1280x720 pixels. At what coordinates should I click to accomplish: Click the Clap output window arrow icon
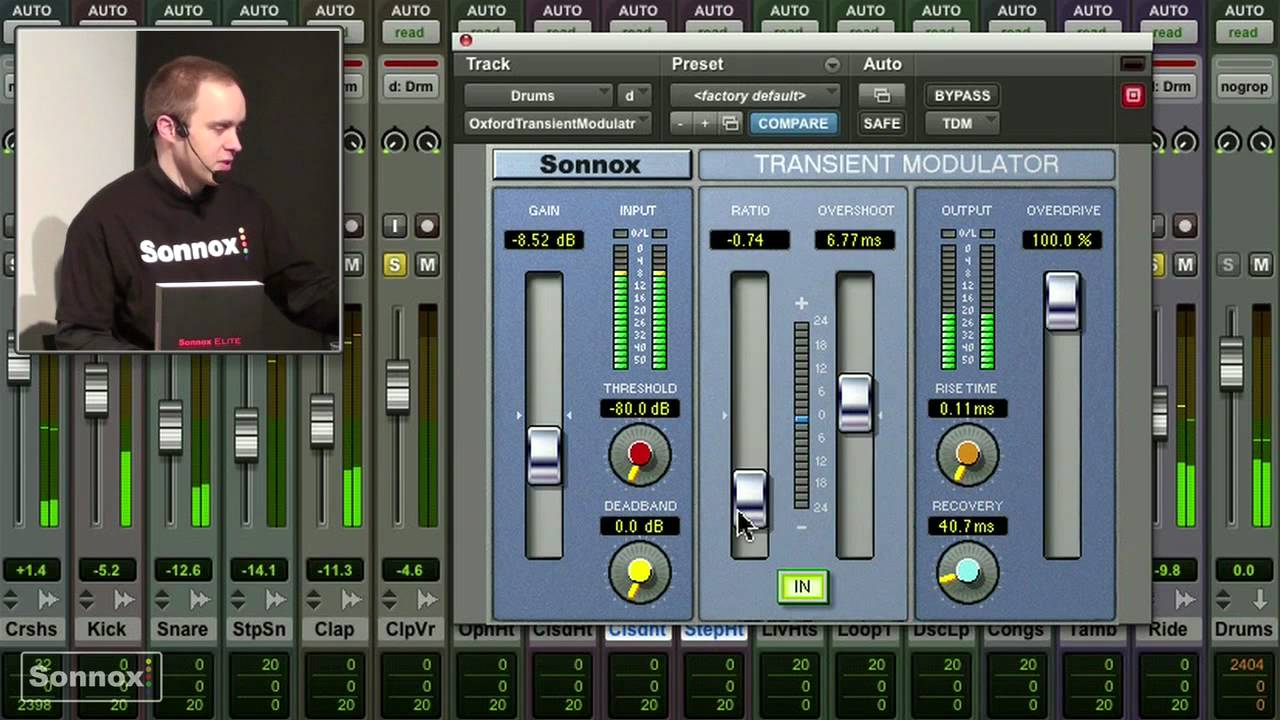(351, 600)
